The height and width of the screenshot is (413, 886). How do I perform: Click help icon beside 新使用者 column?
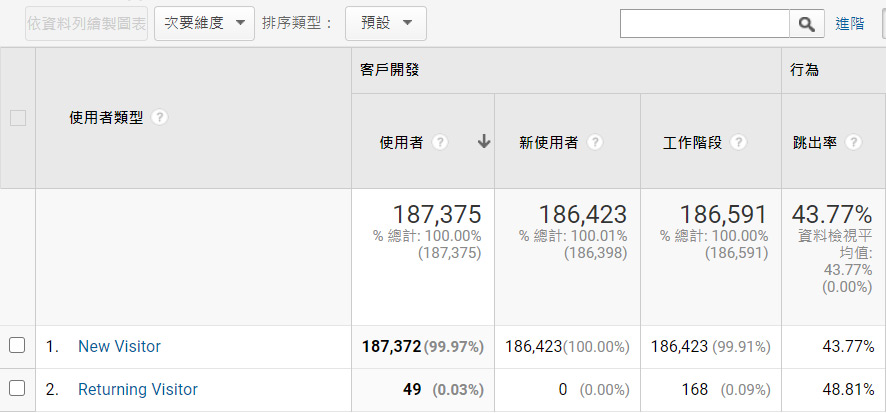pyautogui.click(x=595, y=143)
